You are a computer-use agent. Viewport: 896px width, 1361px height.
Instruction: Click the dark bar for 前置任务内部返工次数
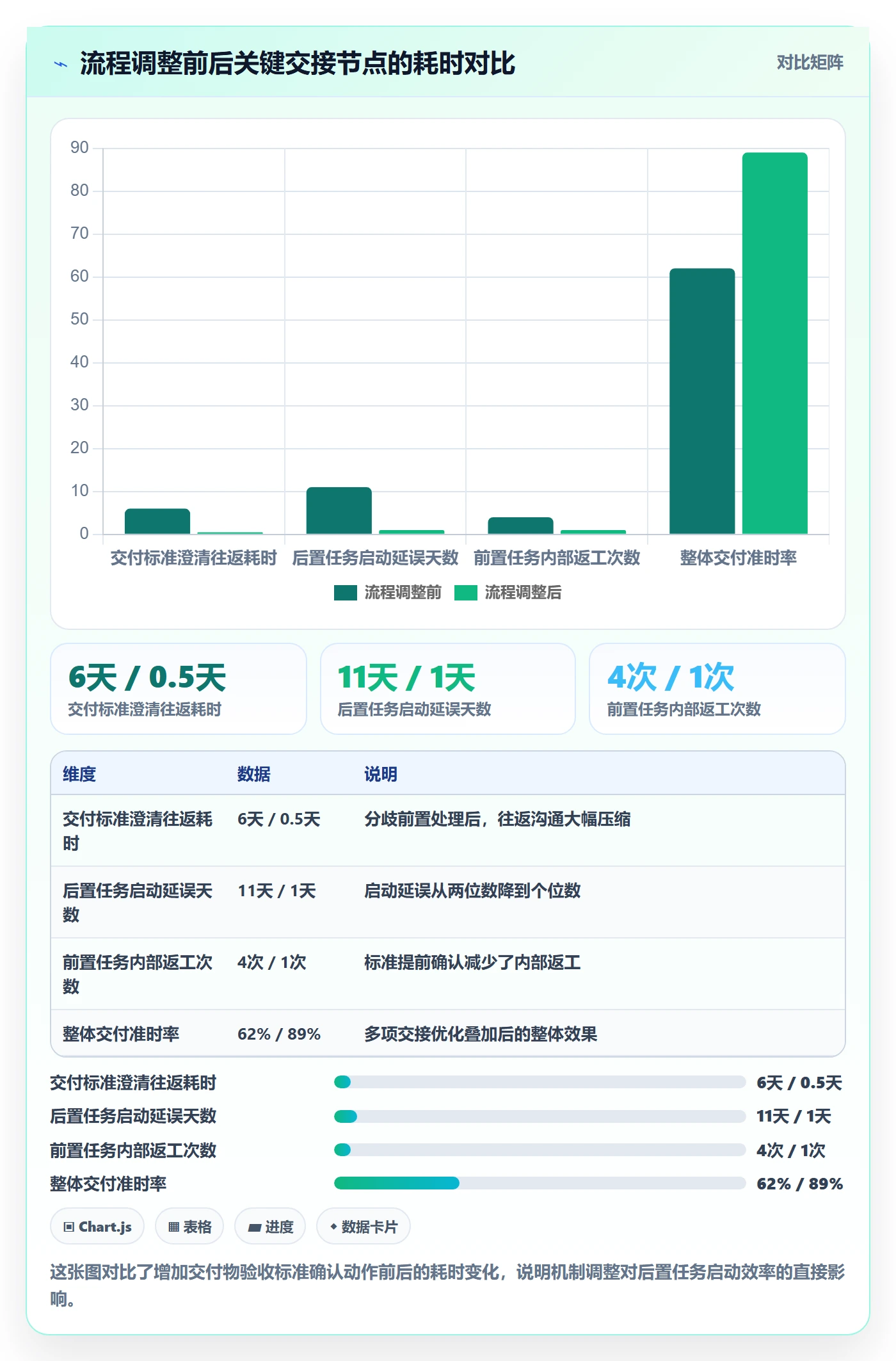[520, 526]
